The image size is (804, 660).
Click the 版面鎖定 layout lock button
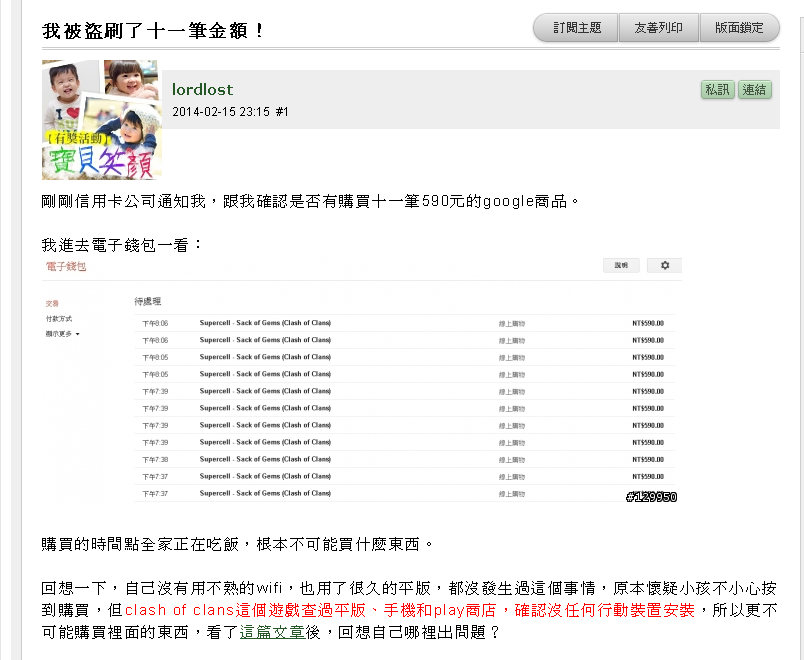pos(739,28)
